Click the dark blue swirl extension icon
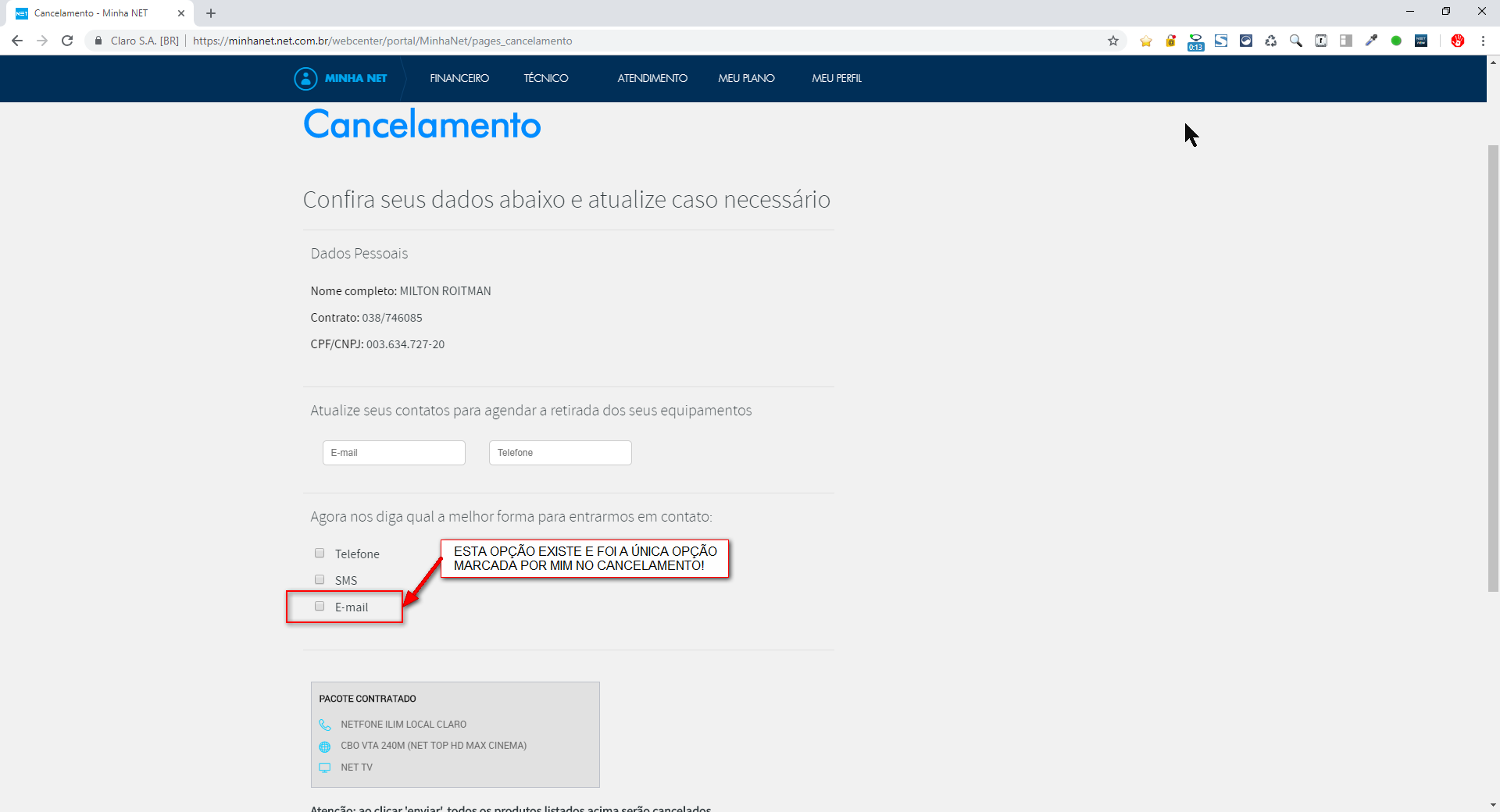This screenshot has width=1500, height=812. tap(1246, 41)
